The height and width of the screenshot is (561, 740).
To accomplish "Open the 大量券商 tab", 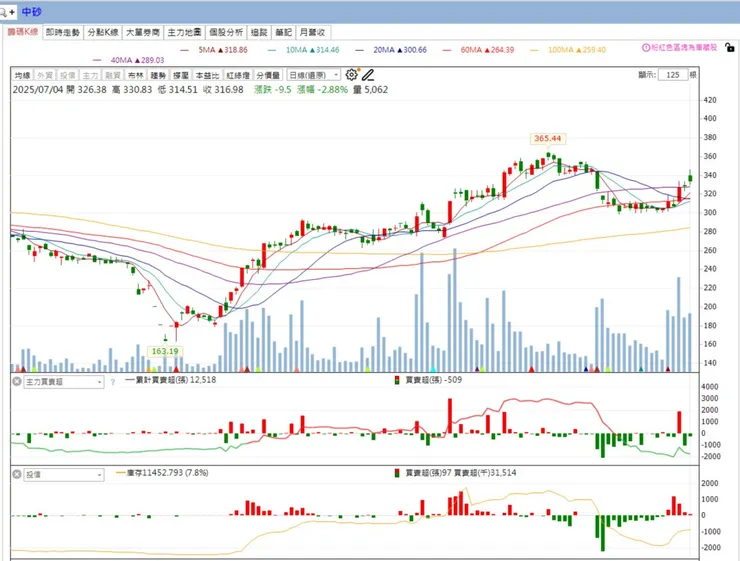I will [x=143, y=32].
